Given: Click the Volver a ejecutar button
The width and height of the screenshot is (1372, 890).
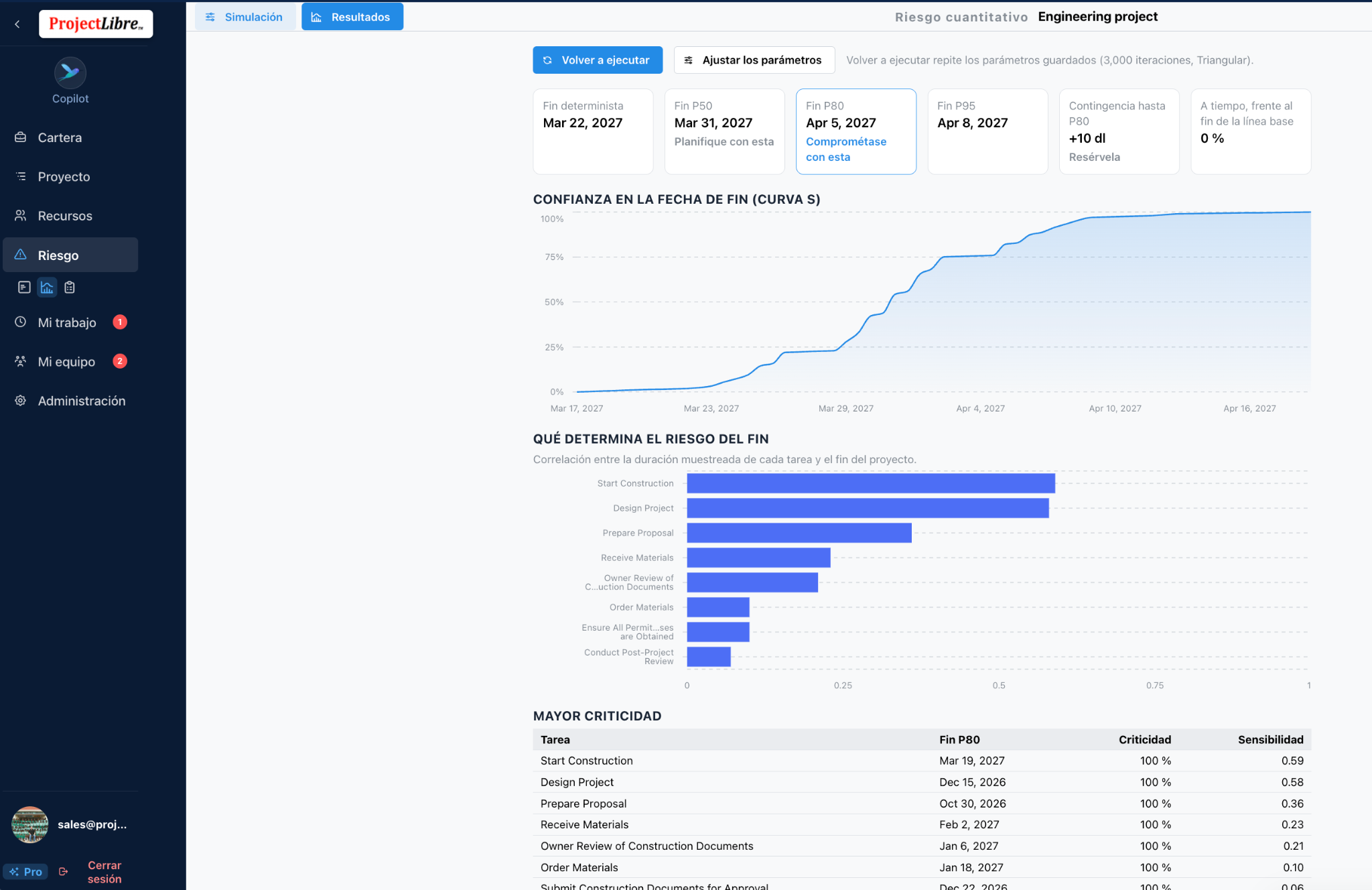Looking at the screenshot, I should pos(598,60).
